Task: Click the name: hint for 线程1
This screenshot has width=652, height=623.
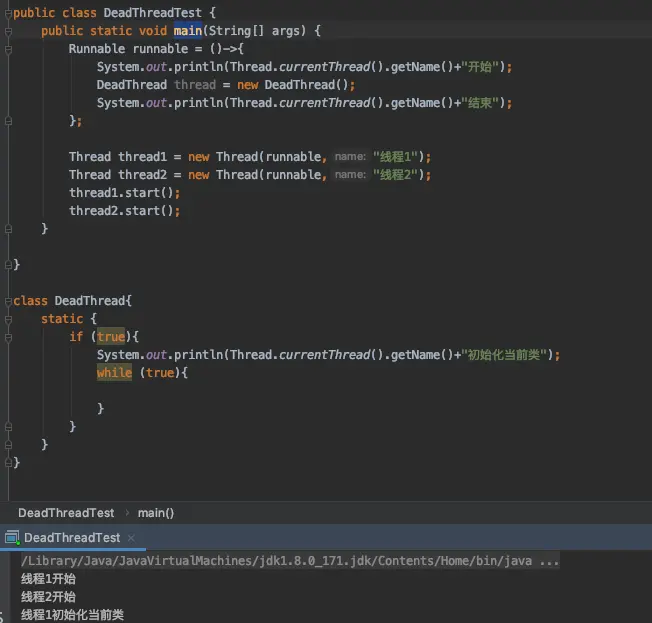Action: pos(350,157)
